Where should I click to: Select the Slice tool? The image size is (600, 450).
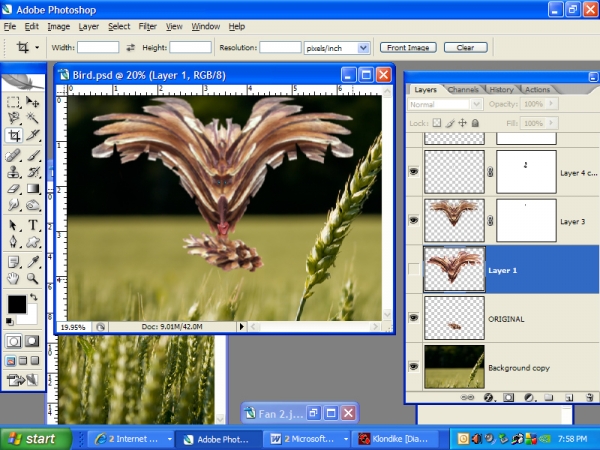click(33, 135)
